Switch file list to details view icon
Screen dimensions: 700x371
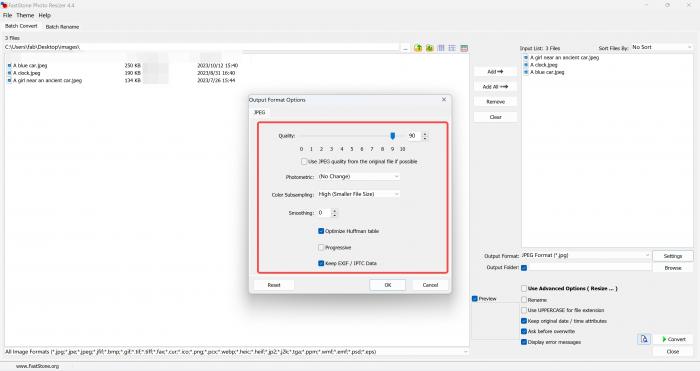point(464,48)
